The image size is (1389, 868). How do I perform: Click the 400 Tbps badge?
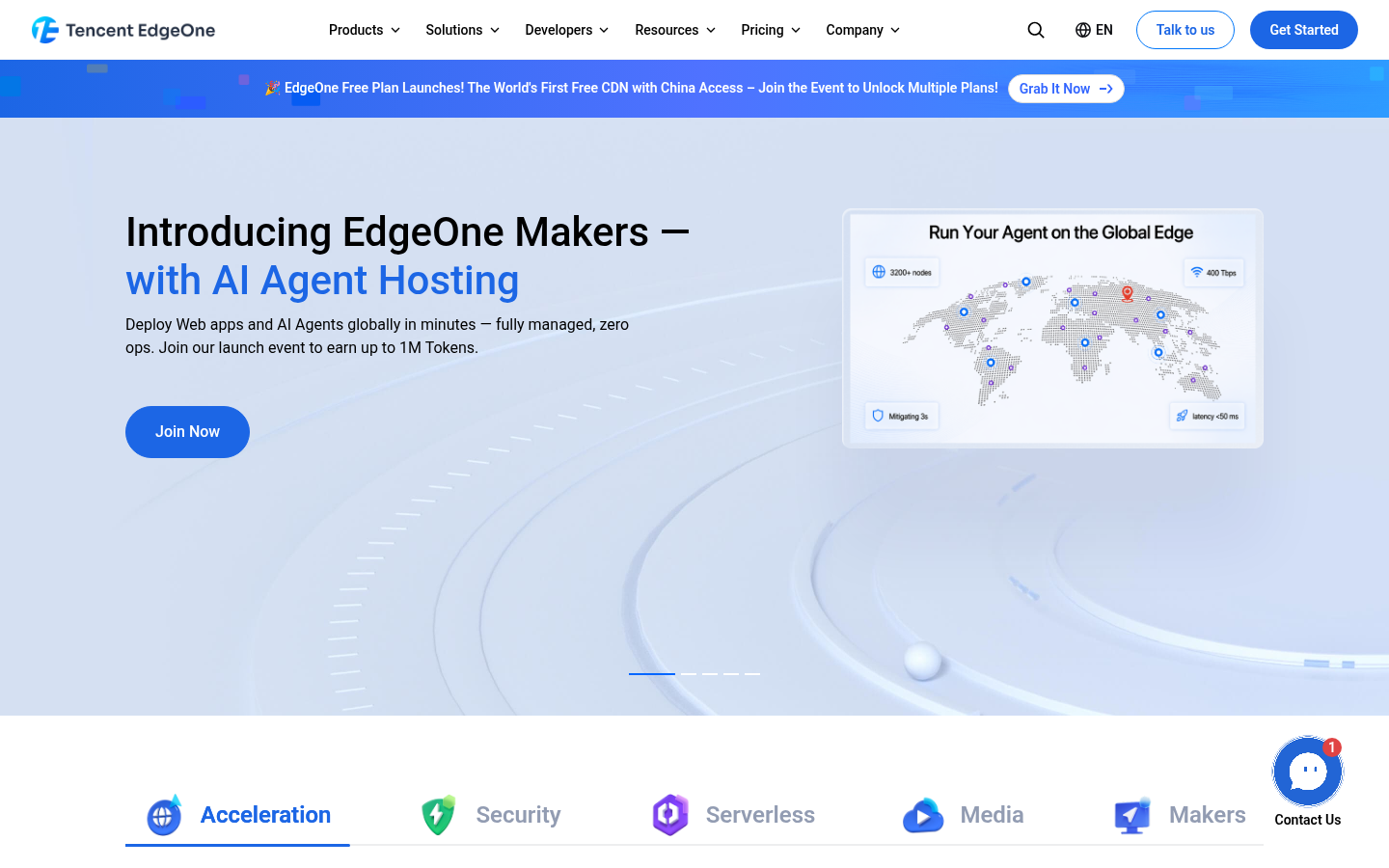pos(1213,272)
